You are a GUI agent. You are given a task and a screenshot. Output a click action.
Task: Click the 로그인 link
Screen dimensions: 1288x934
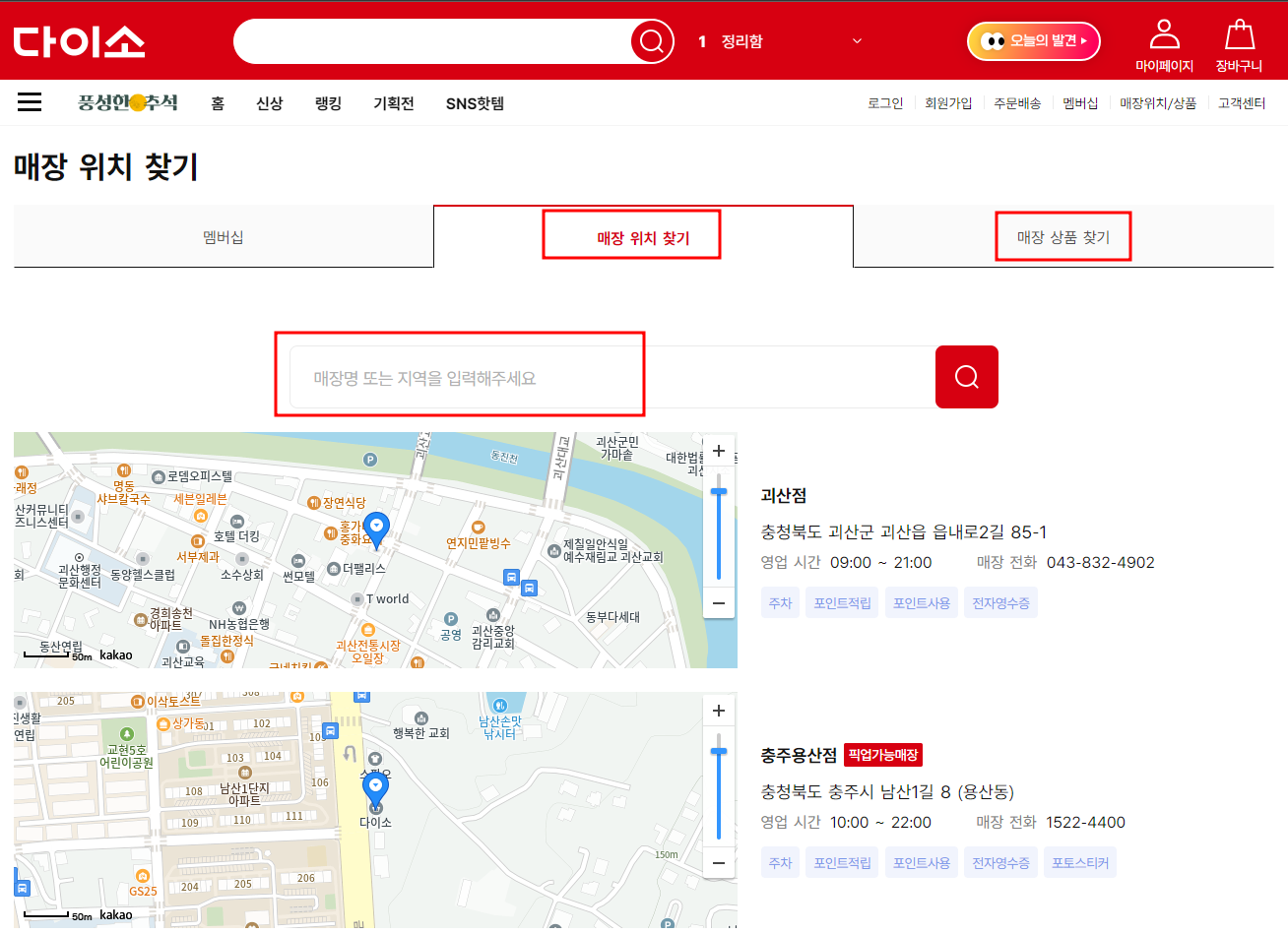click(884, 101)
